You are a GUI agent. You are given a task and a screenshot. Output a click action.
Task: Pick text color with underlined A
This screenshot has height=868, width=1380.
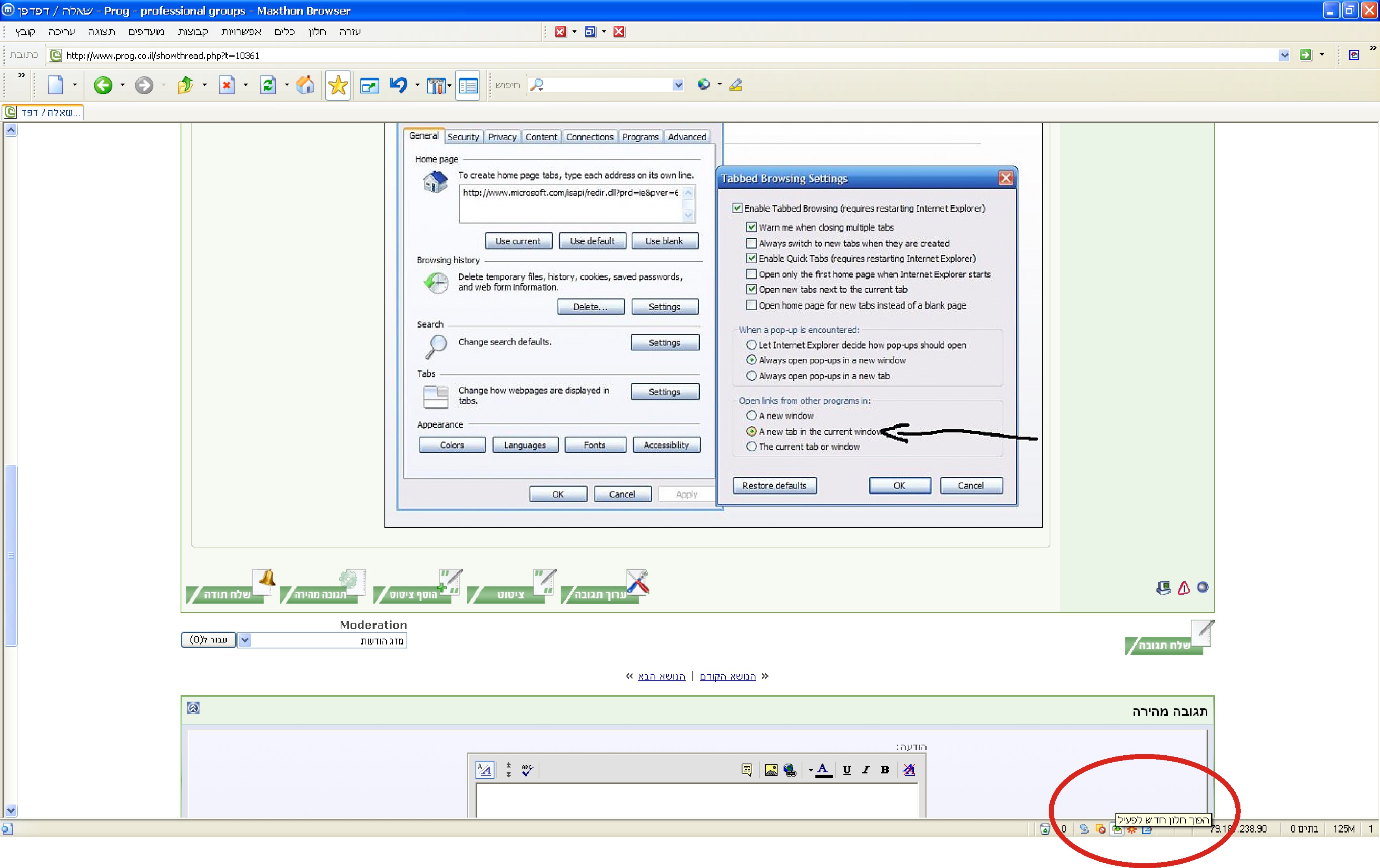(x=823, y=770)
